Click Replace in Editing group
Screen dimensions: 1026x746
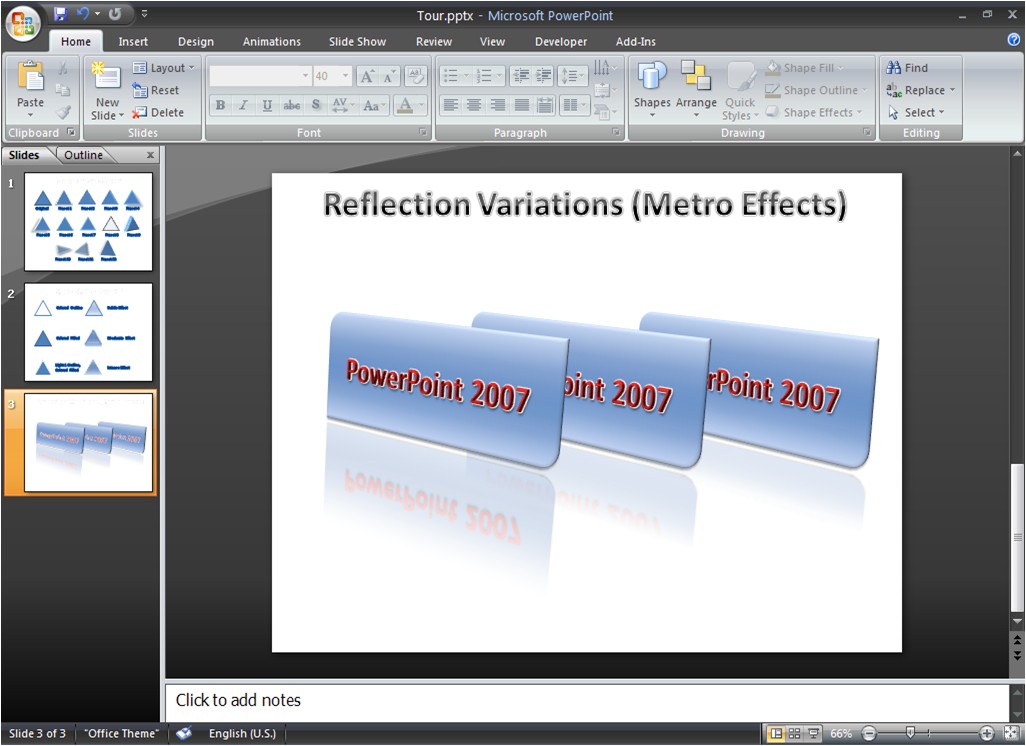(920, 90)
